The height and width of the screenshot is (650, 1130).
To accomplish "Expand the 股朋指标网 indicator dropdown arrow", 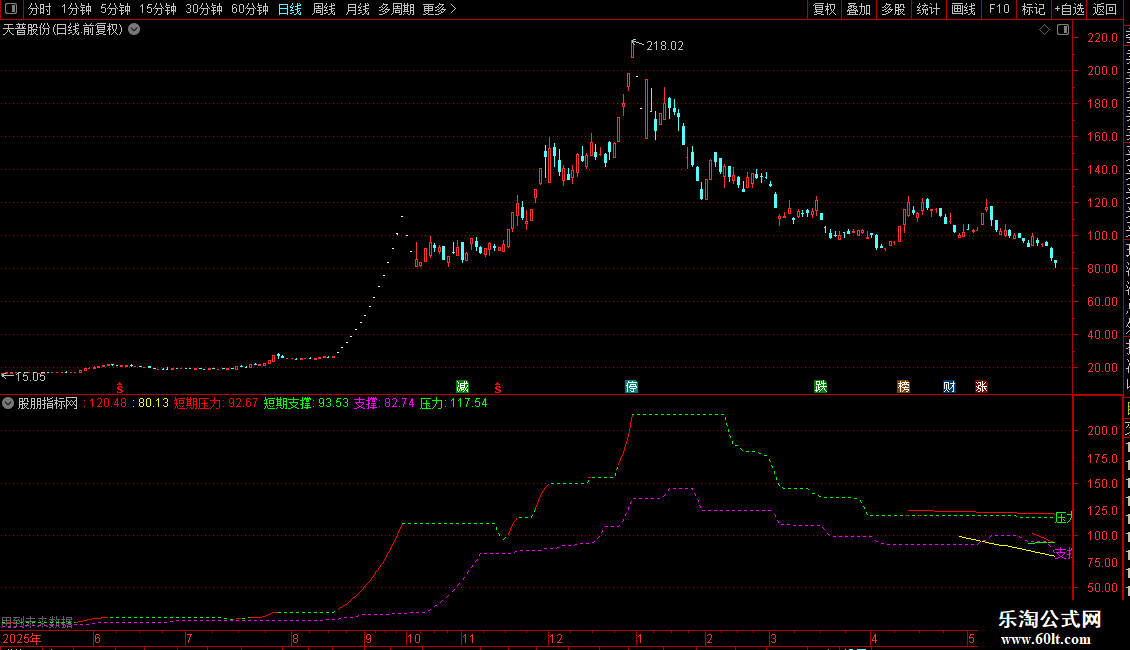I will point(8,404).
